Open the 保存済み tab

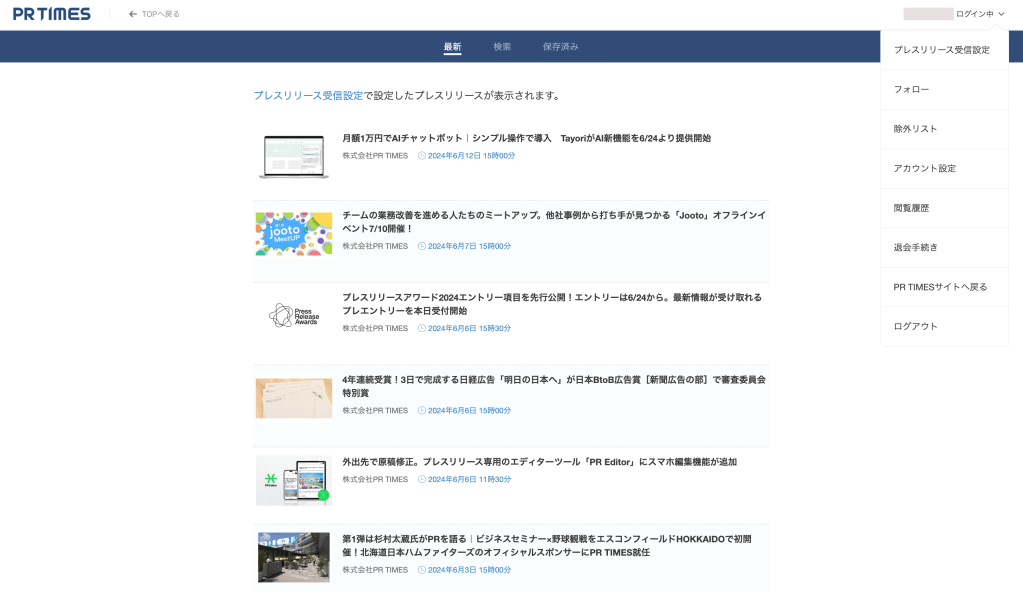[x=560, y=47]
